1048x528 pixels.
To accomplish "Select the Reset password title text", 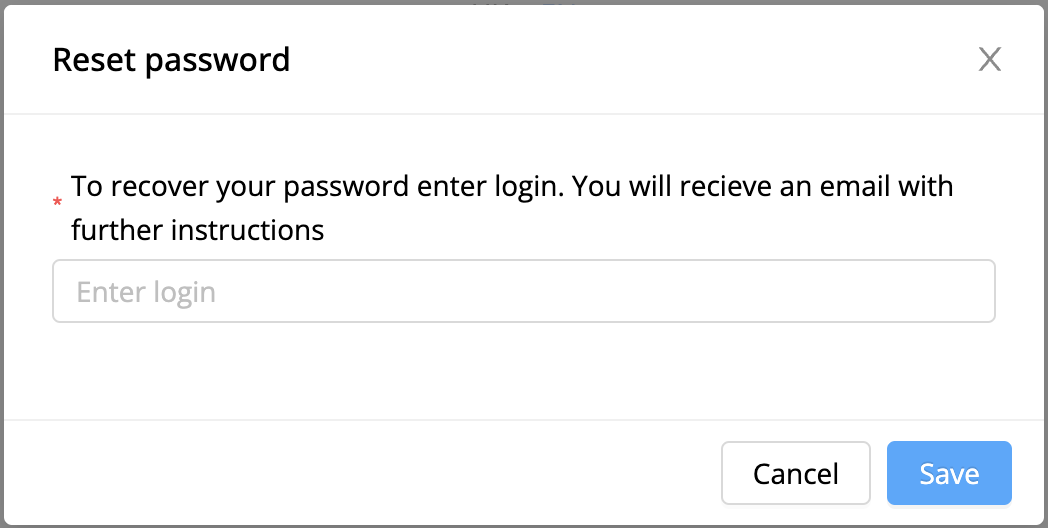I will click(171, 60).
